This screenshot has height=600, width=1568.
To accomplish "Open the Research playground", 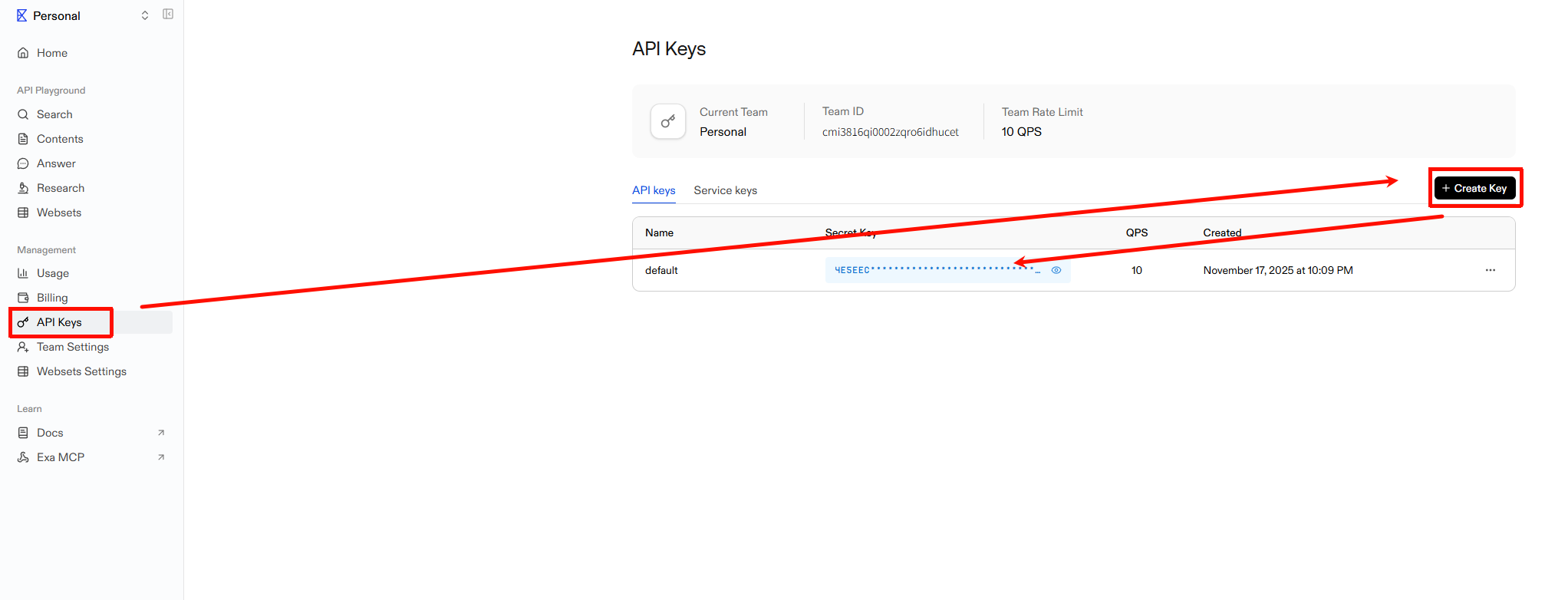I will tap(61, 188).
